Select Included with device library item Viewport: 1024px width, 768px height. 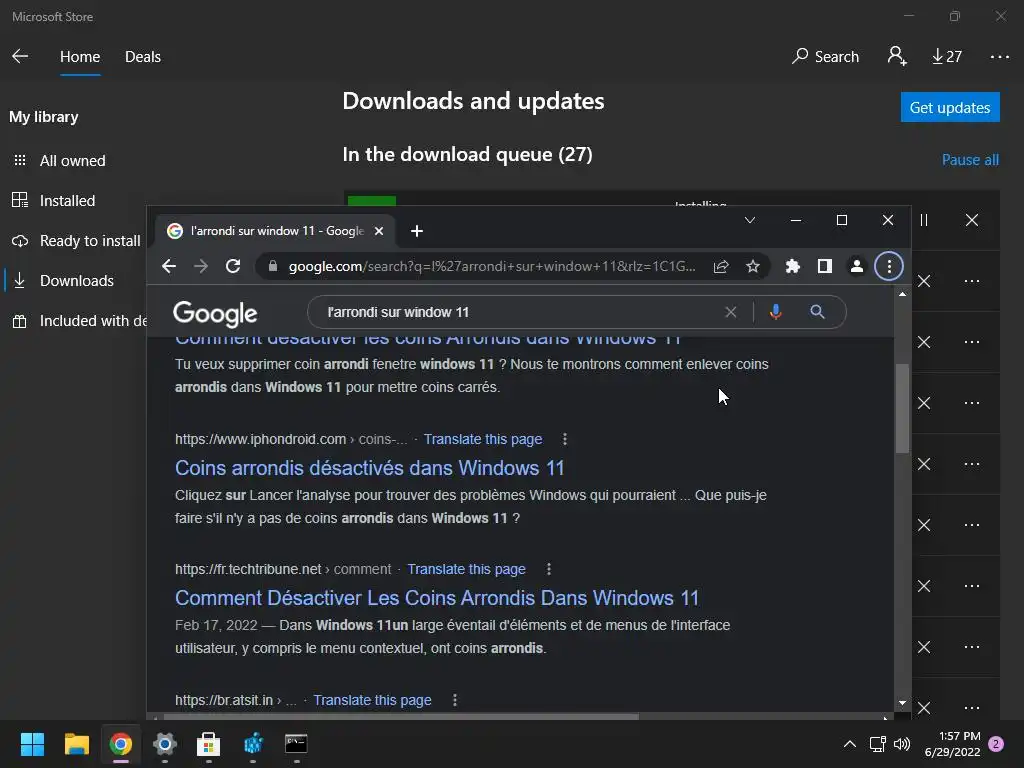[78, 321]
